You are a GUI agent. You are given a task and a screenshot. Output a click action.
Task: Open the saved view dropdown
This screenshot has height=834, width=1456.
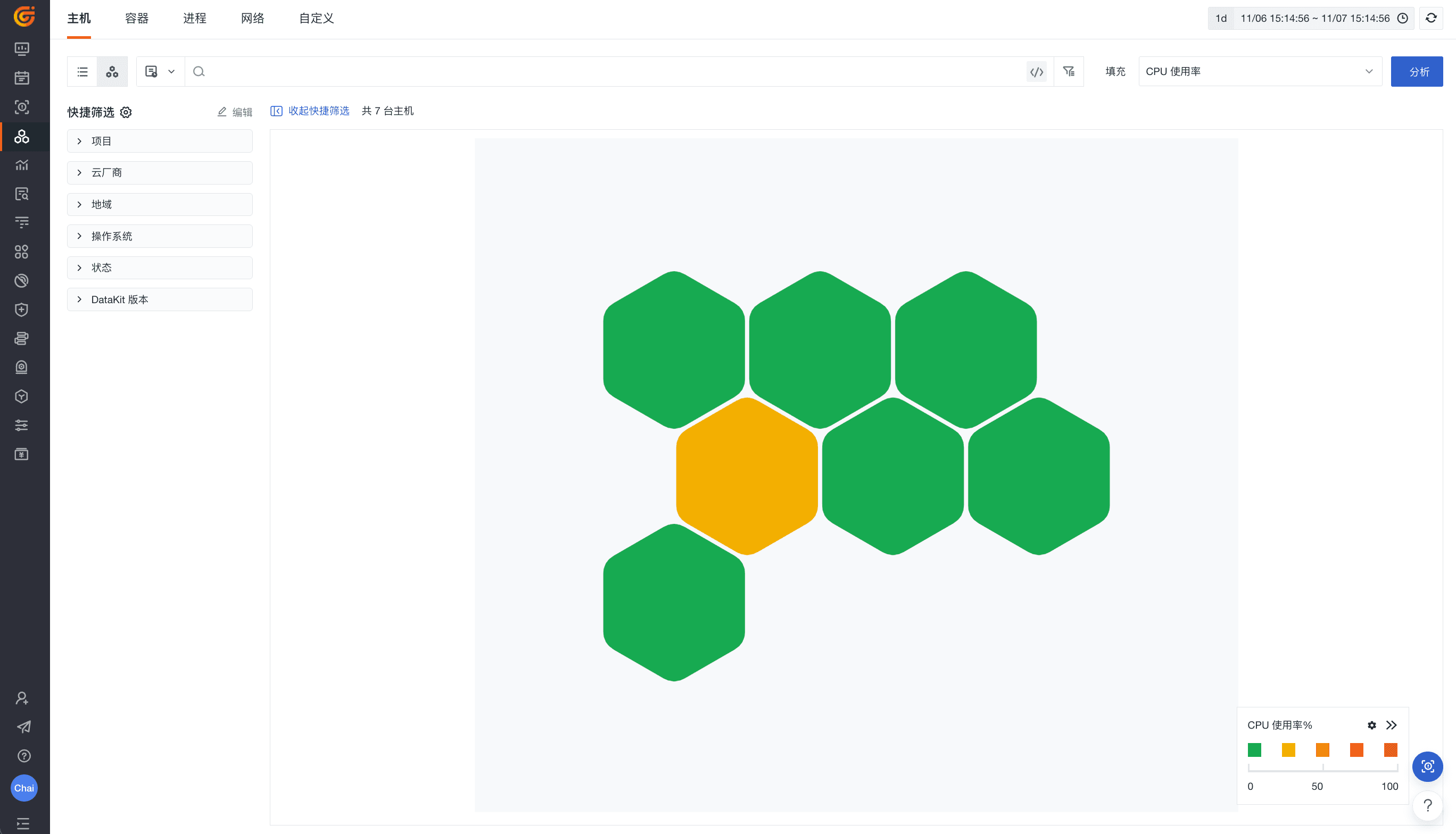tap(160, 72)
